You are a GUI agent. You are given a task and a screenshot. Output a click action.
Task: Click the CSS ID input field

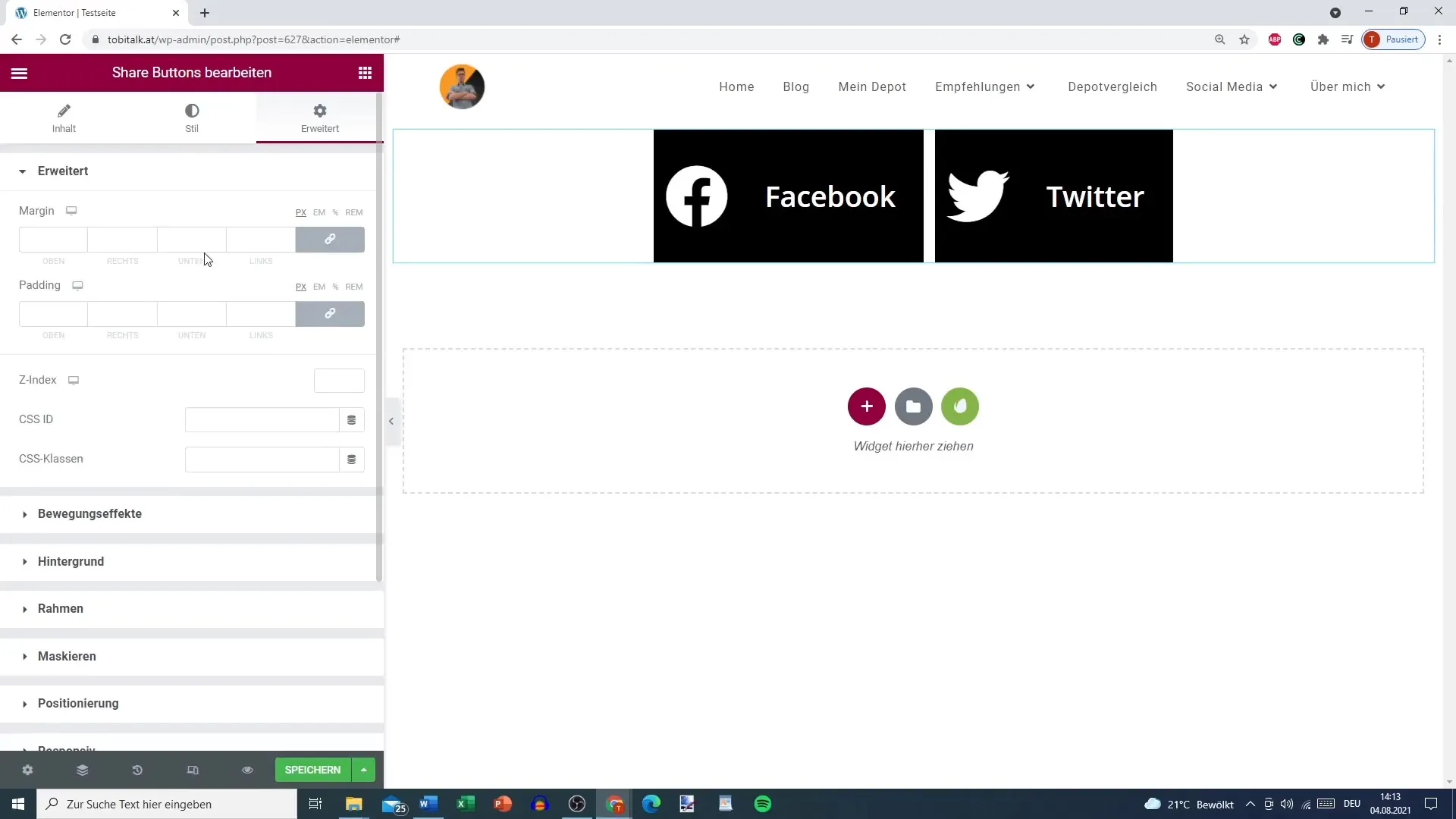(x=262, y=420)
